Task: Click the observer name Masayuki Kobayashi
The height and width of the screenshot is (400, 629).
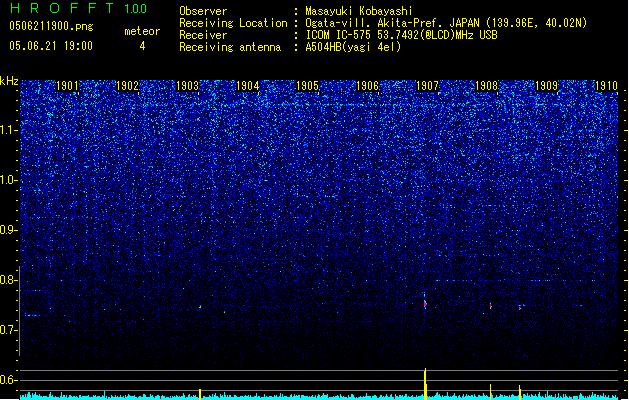Action: [x=359, y=11]
